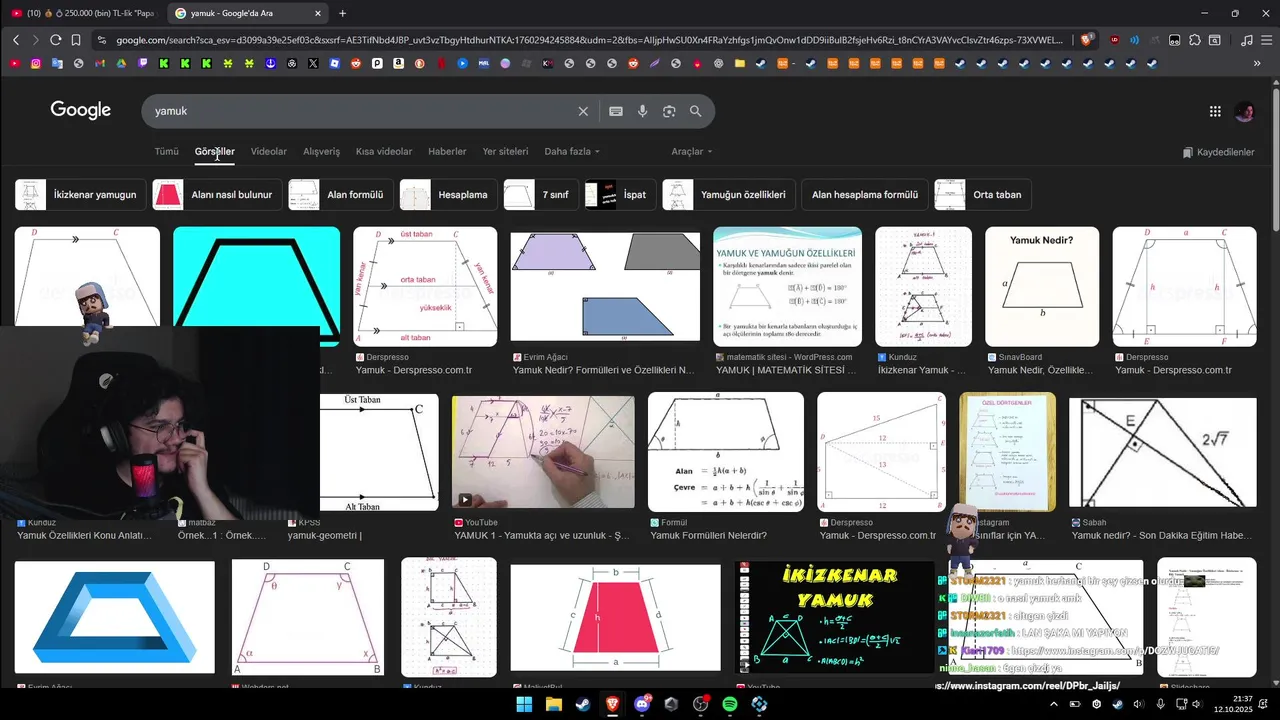Clear the search box with the X icon
The image size is (1280, 720).
click(x=583, y=111)
